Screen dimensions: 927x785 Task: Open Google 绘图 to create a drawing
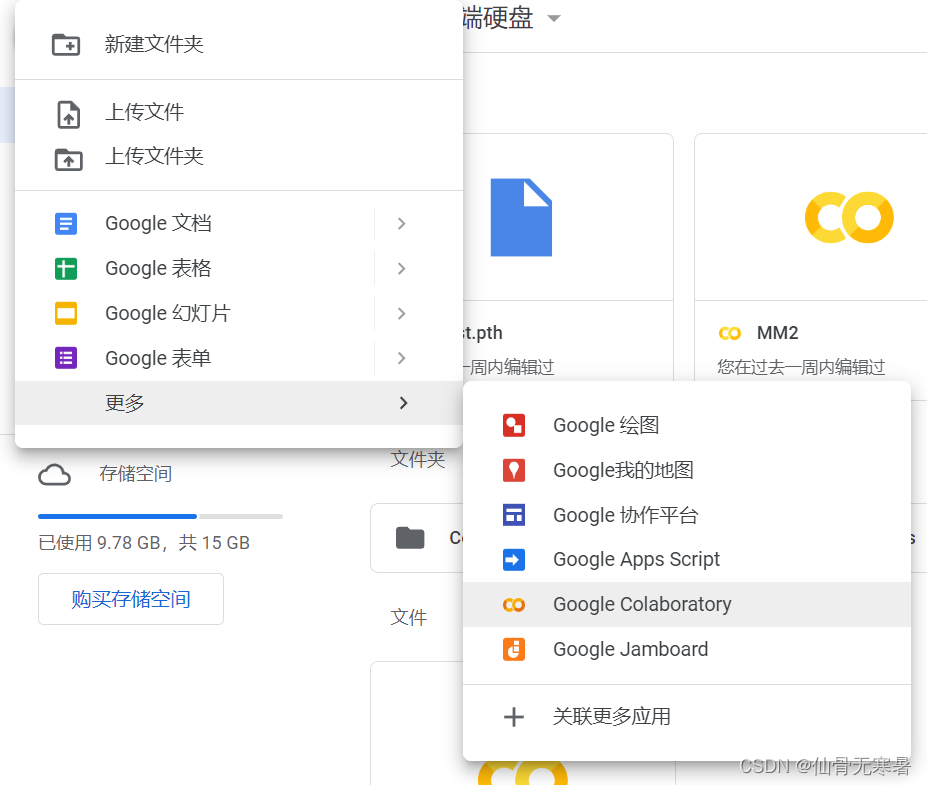604,425
